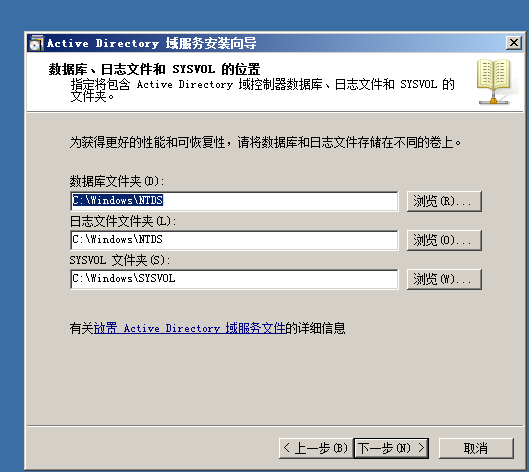This screenshot has width=529, height=472.
Task: Click the wizard icon in title bar
Action: pos(36,43)
